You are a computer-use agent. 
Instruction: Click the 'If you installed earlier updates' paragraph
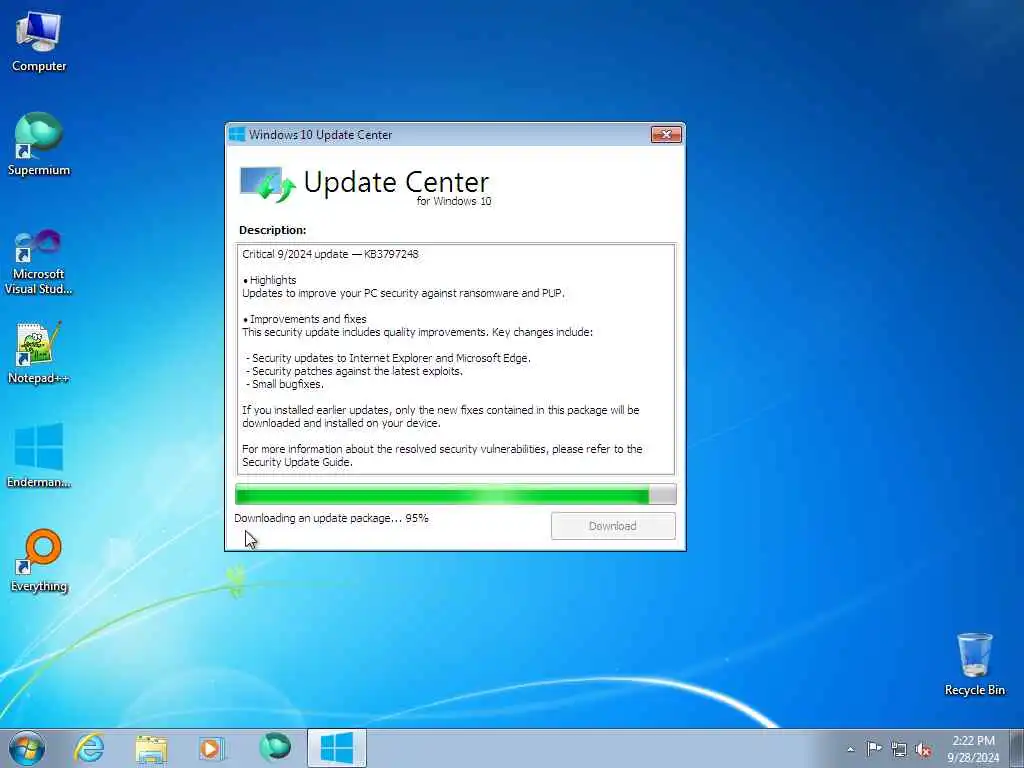441,417
